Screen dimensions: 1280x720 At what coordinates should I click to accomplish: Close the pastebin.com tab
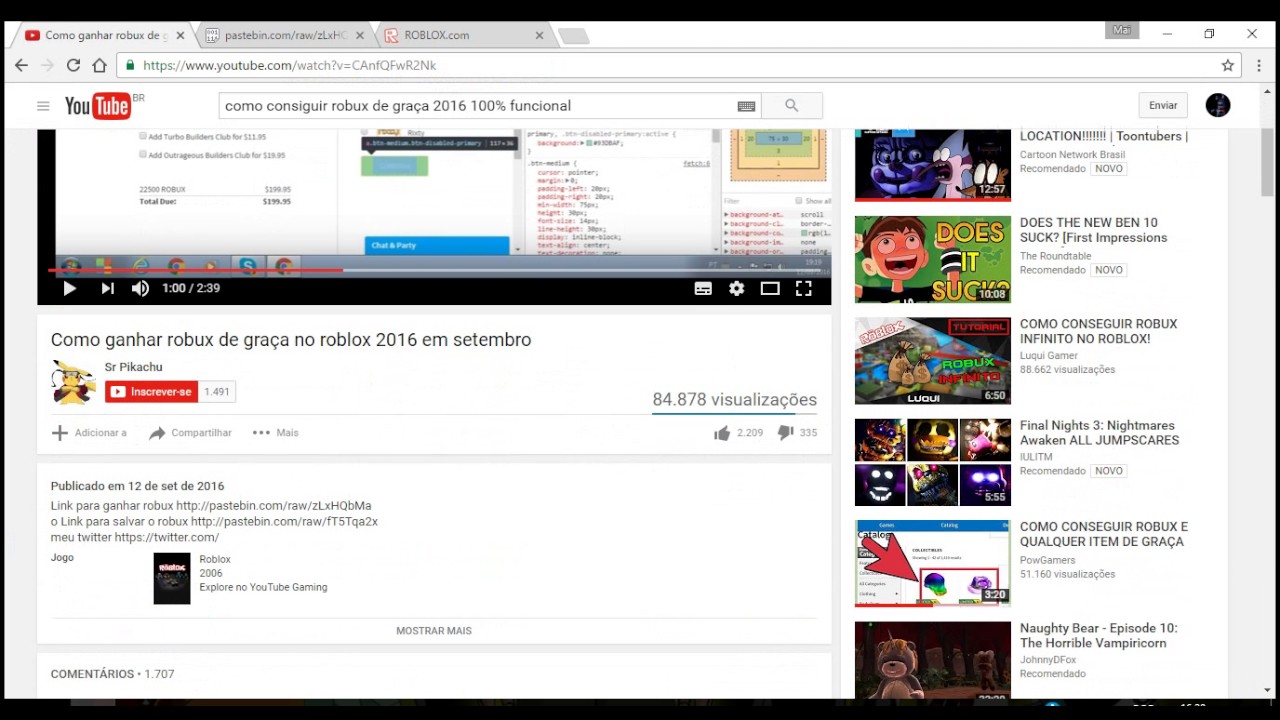point(360,35)
